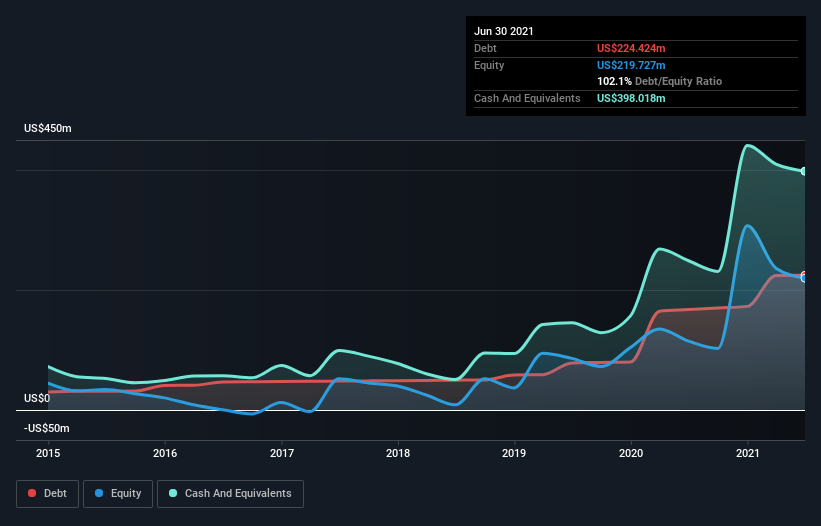821x526 pixels.
Task: Click the Equity row label in tooltip
Action: (x=489, y=65)
